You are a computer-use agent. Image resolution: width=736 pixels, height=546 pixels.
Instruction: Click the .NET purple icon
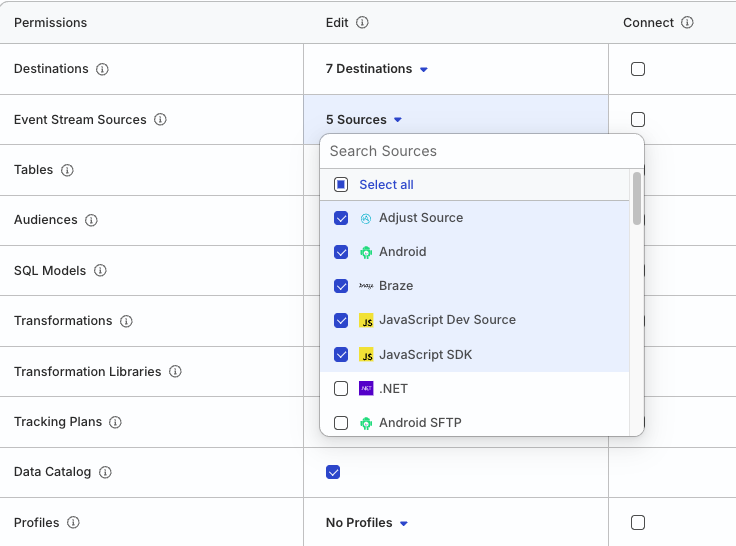click(366, 388)
